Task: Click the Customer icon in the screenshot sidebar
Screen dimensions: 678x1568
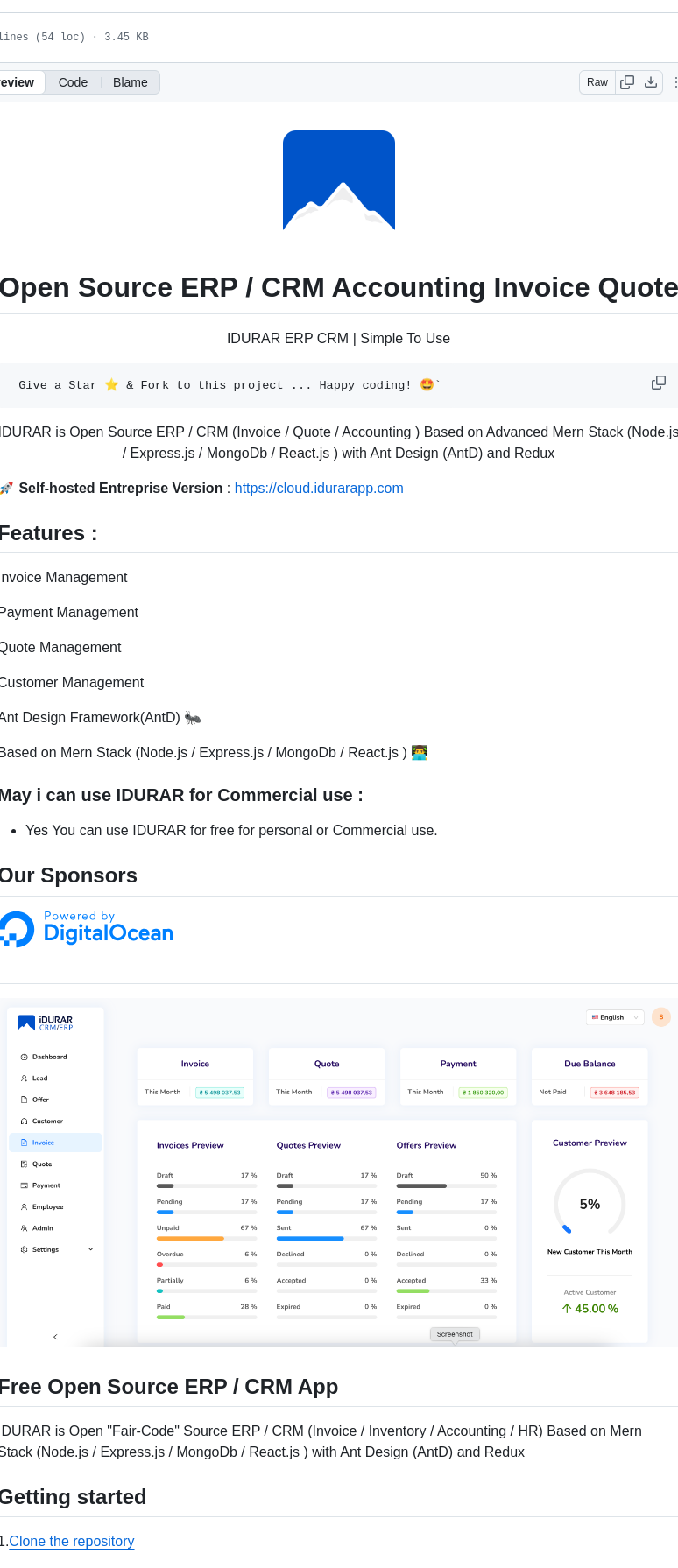Action: click(x=24, y=1122)
